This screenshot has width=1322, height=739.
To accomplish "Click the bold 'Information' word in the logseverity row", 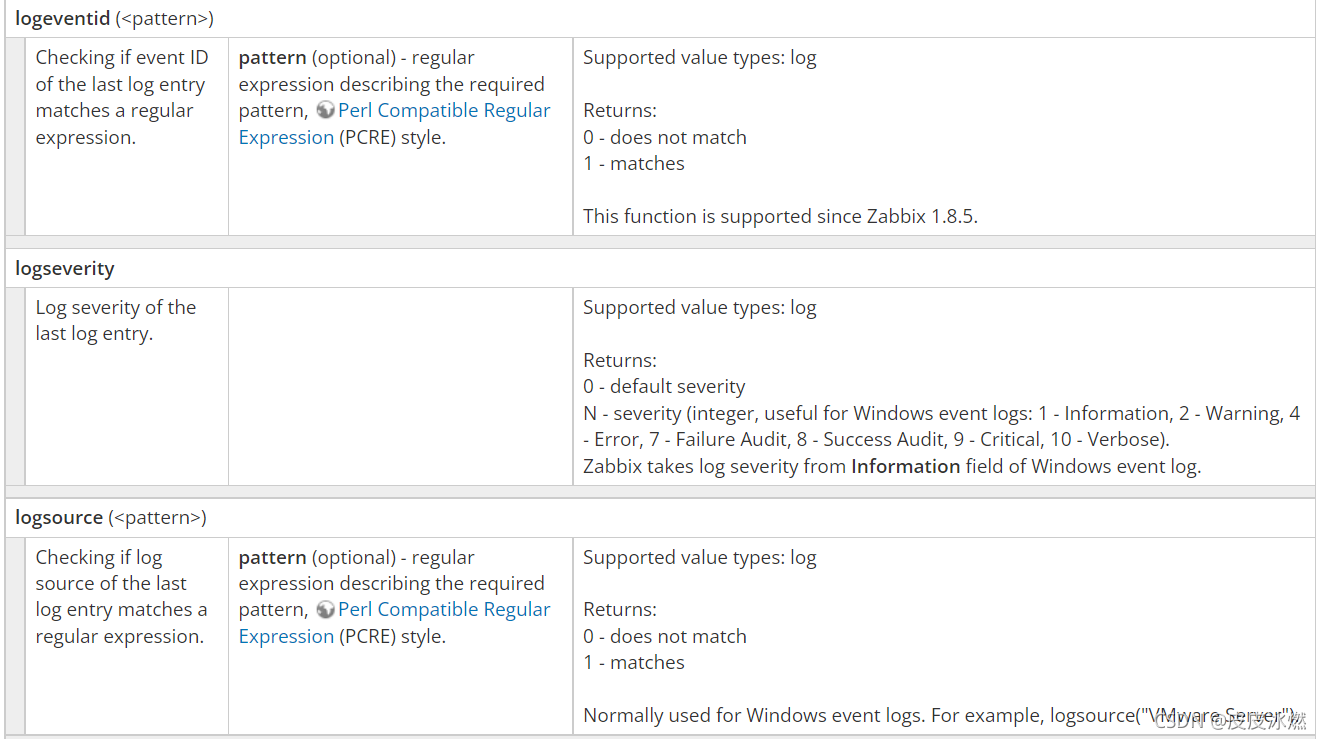I will click(905, 466).
